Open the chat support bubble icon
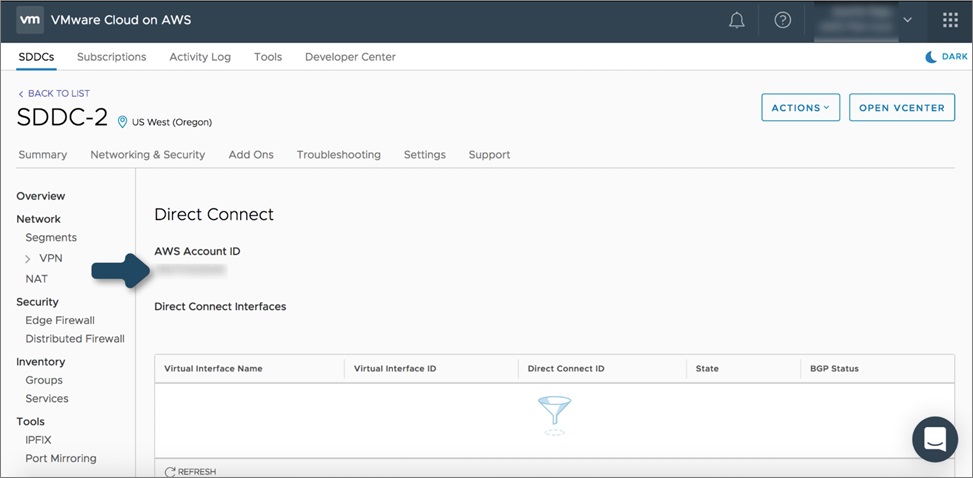This screenshot has width=973, height=478. pos(935,439)
